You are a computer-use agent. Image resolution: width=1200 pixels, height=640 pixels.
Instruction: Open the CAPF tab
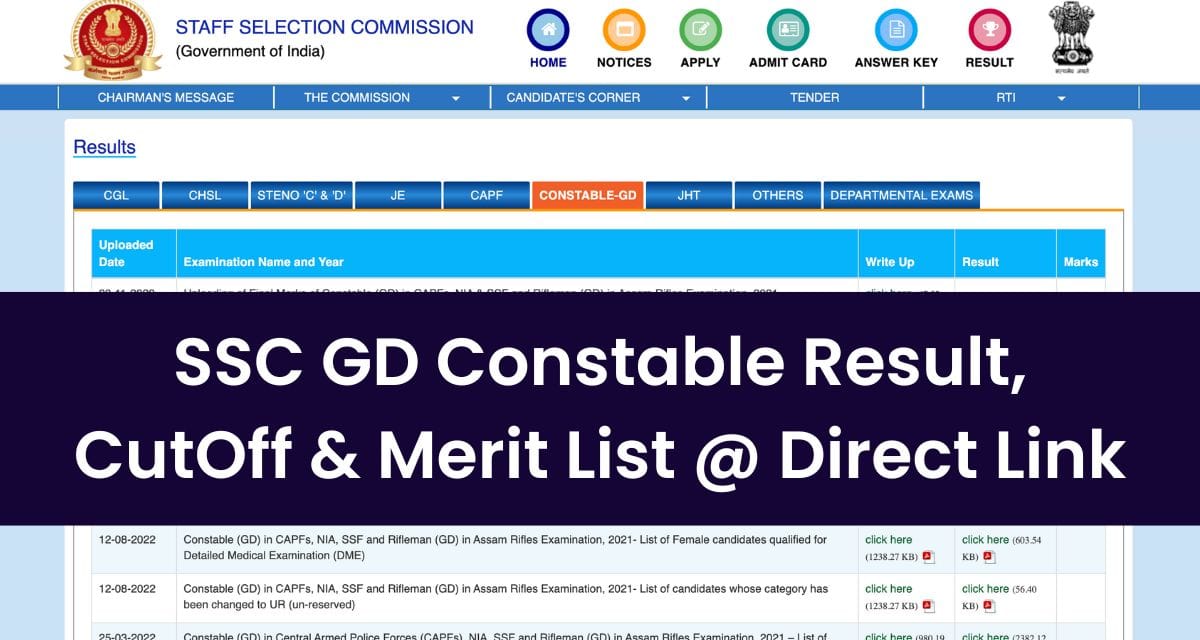pos(486,195)
